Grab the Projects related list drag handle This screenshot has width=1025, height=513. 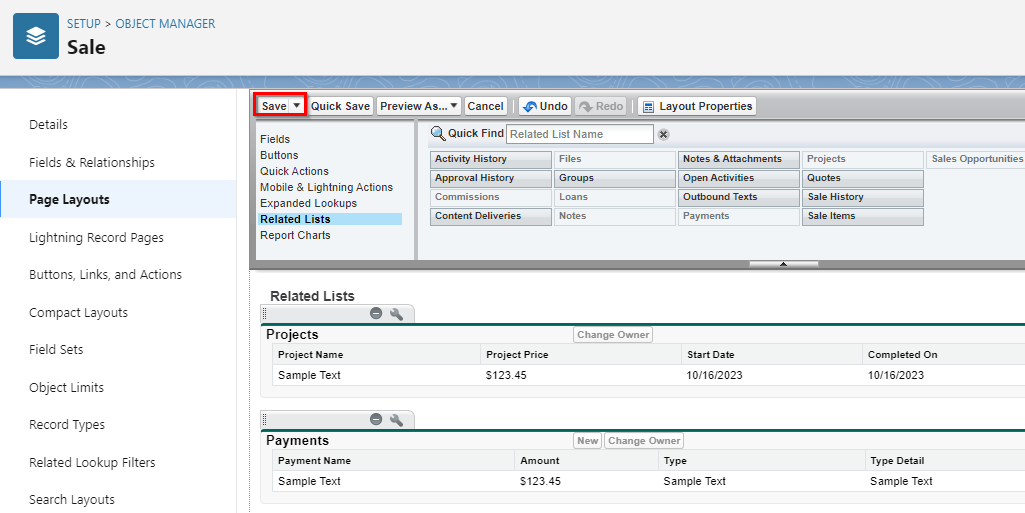(264, 314)
